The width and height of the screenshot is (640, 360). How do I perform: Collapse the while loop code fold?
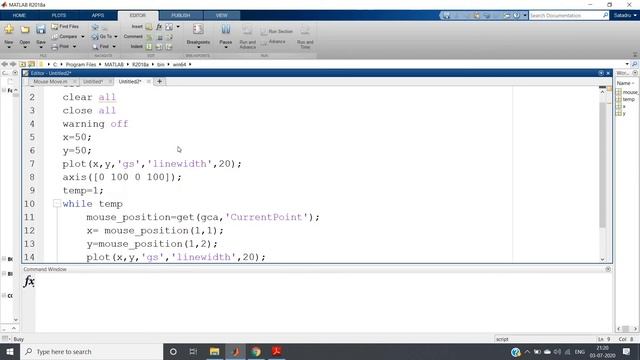click(x=57, y=203)
